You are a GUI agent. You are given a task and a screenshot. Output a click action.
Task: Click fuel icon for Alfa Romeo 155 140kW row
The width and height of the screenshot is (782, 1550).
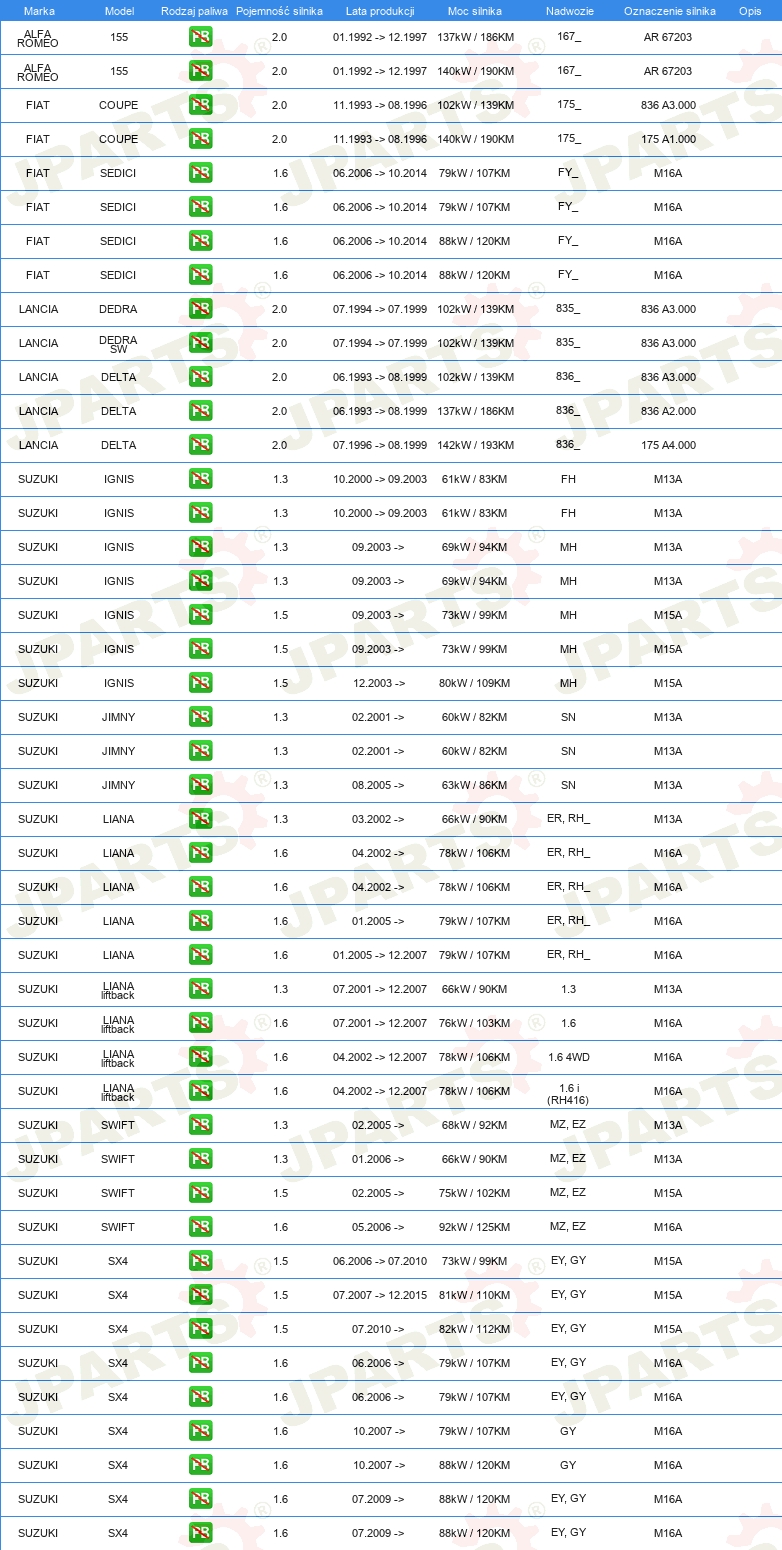click(x=200, y=71)
